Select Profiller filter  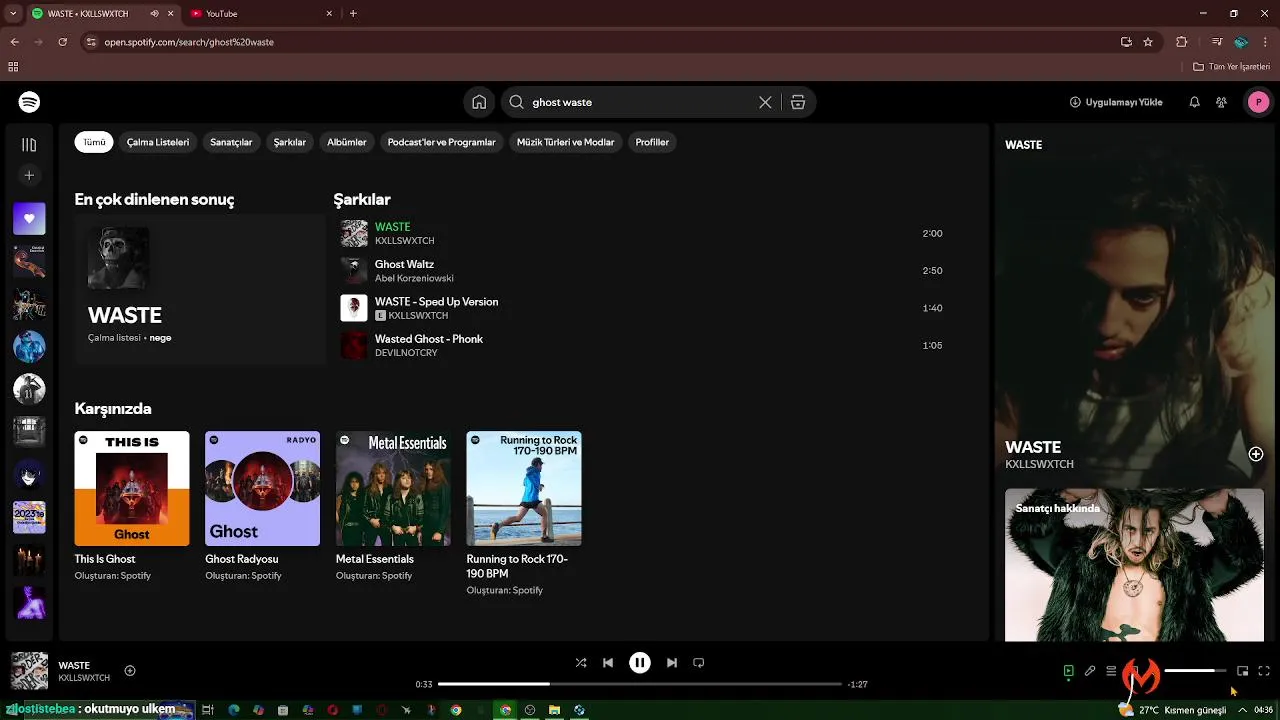pyautogui.click(x=652, y=142)
